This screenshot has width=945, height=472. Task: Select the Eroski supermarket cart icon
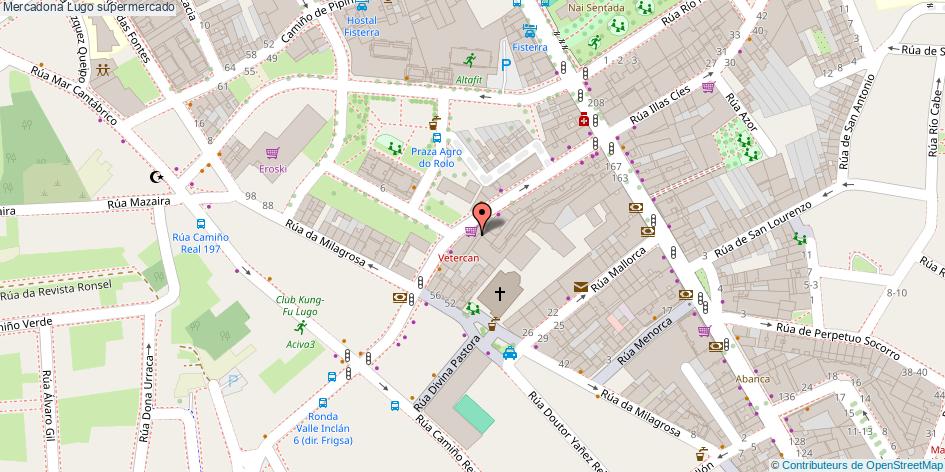click(x=272, y=153)
